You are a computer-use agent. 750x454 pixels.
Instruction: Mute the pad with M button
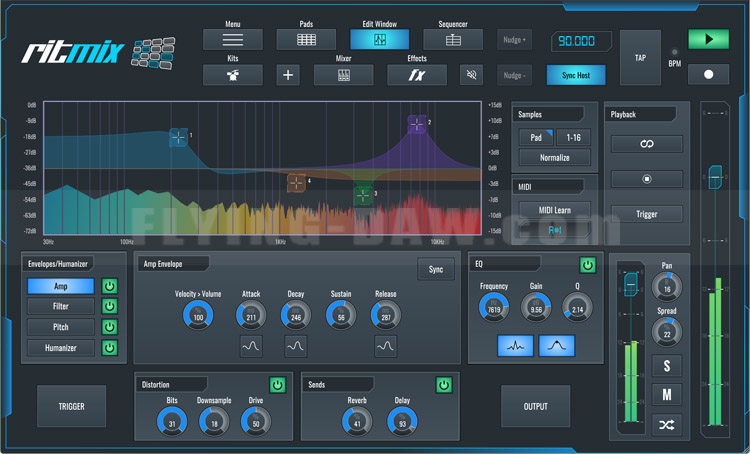pyautogui.click(x=666, y=395)
